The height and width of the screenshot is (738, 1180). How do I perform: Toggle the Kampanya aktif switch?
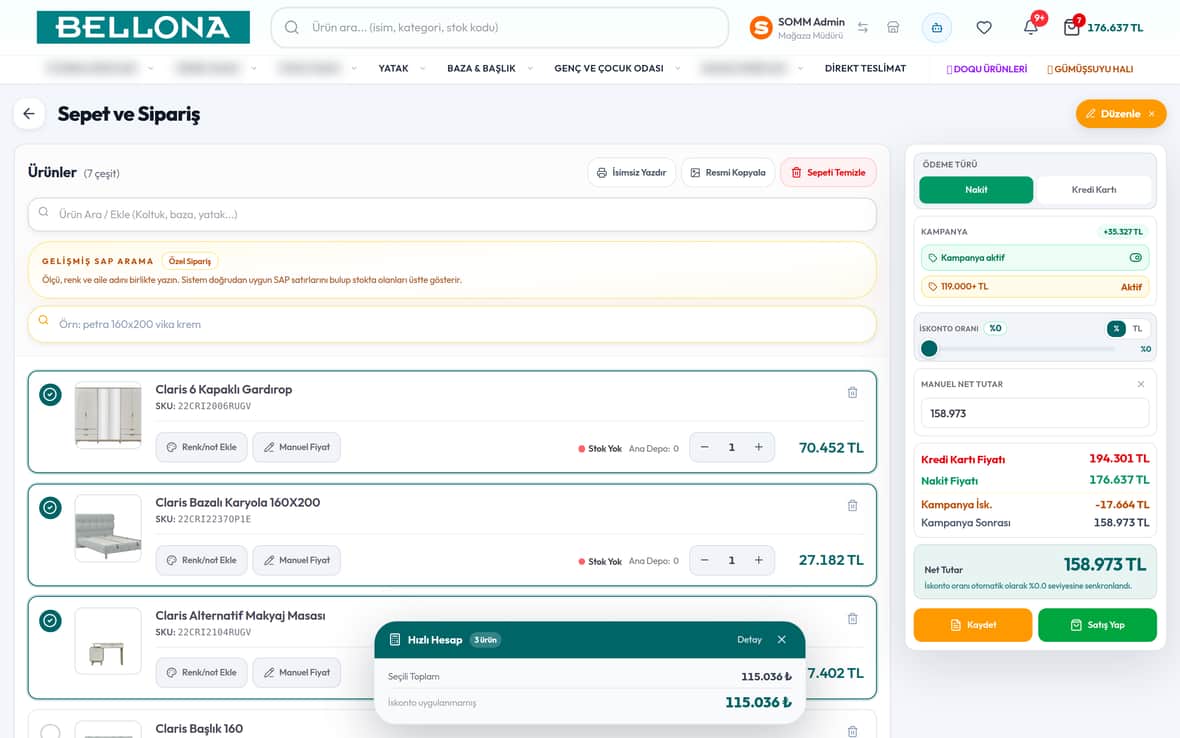tap(1136, 257)
